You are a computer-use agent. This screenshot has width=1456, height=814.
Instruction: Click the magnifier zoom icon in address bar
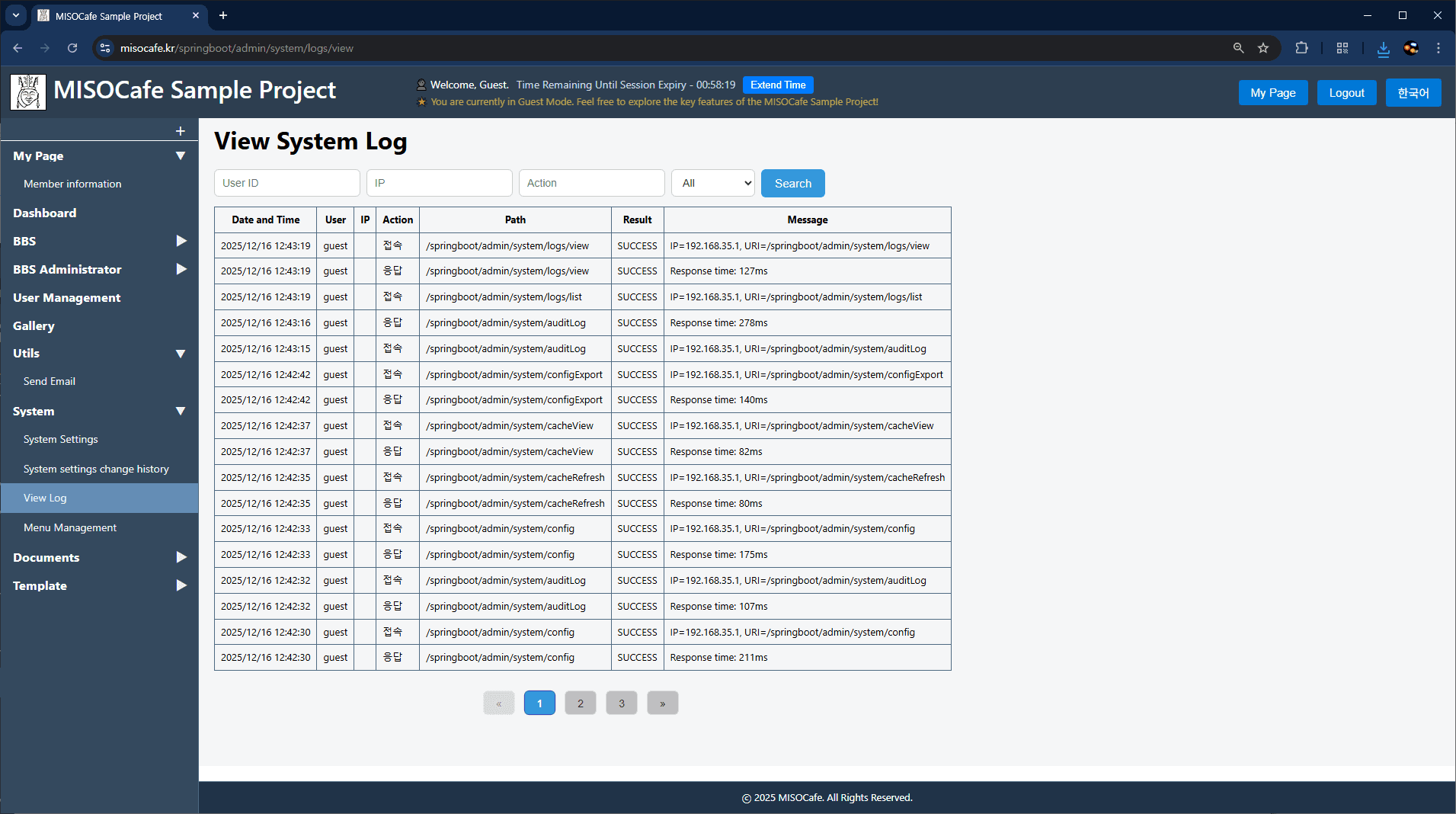click(1238, 47)
